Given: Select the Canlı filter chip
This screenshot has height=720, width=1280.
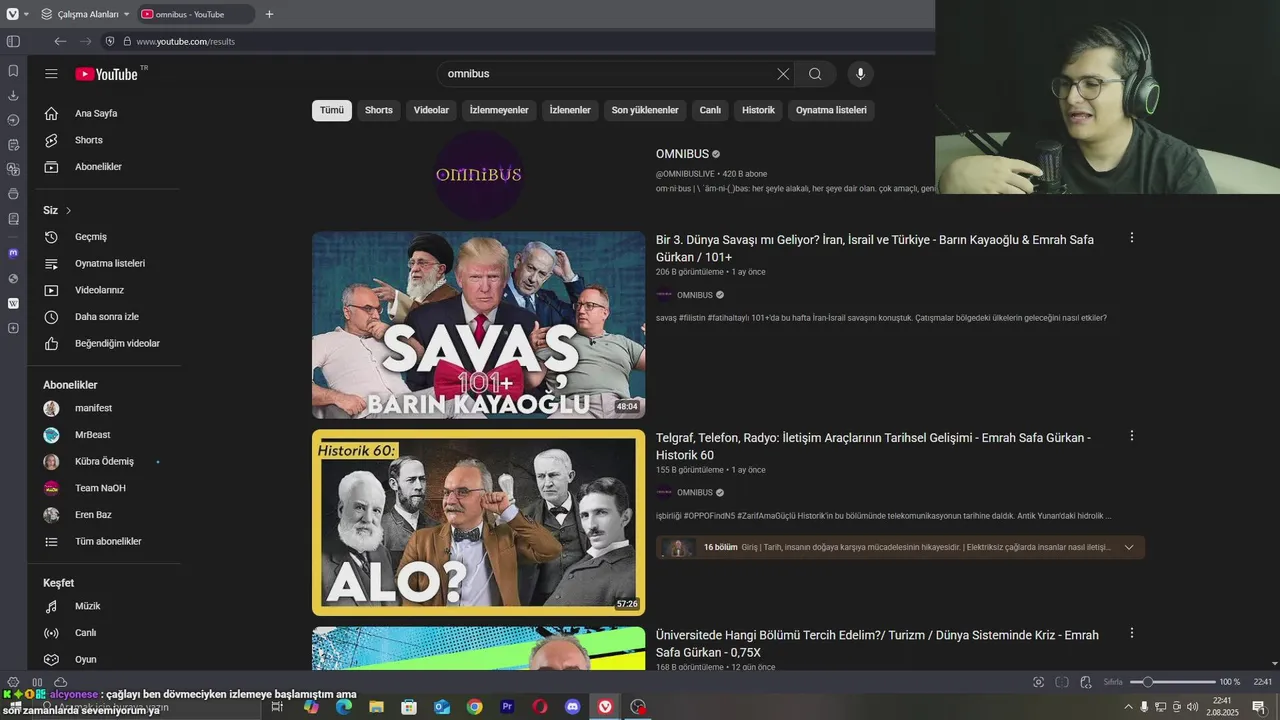Looking at the screenshot, I should 710,110.
